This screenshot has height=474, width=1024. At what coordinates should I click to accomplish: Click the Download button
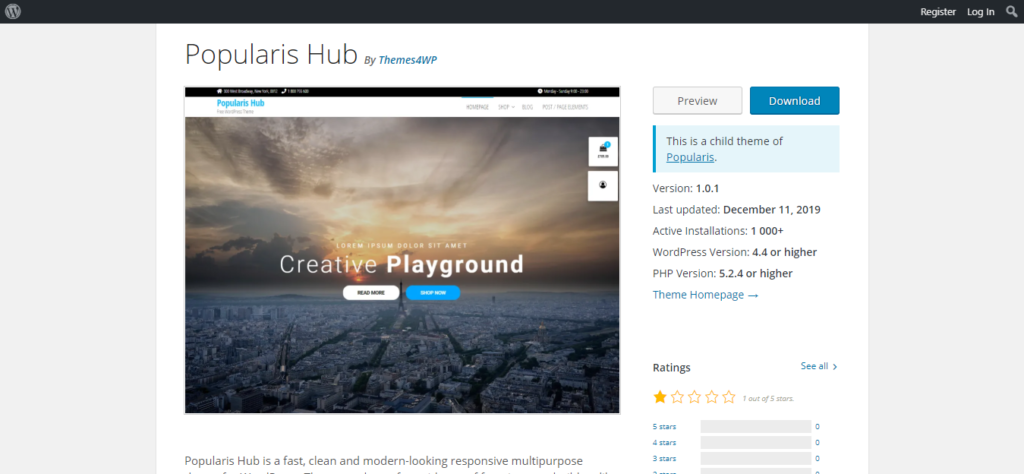[x=794, y=101]
